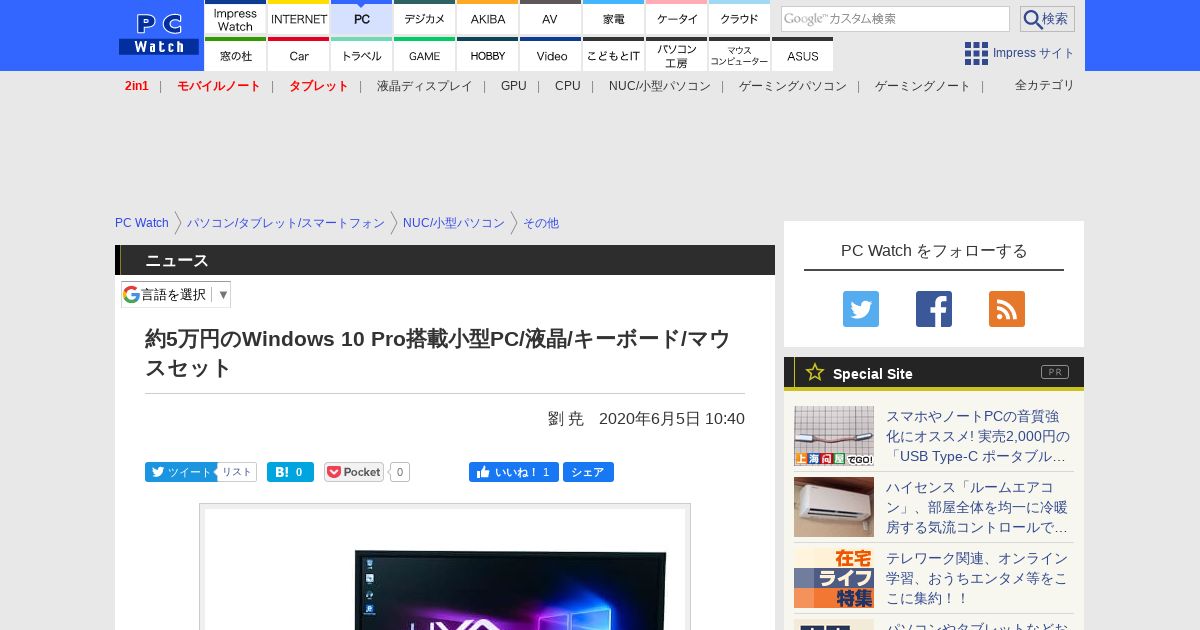Click the Impress サイト link text
The image size is (1200, 630).
click(1034, 53)
